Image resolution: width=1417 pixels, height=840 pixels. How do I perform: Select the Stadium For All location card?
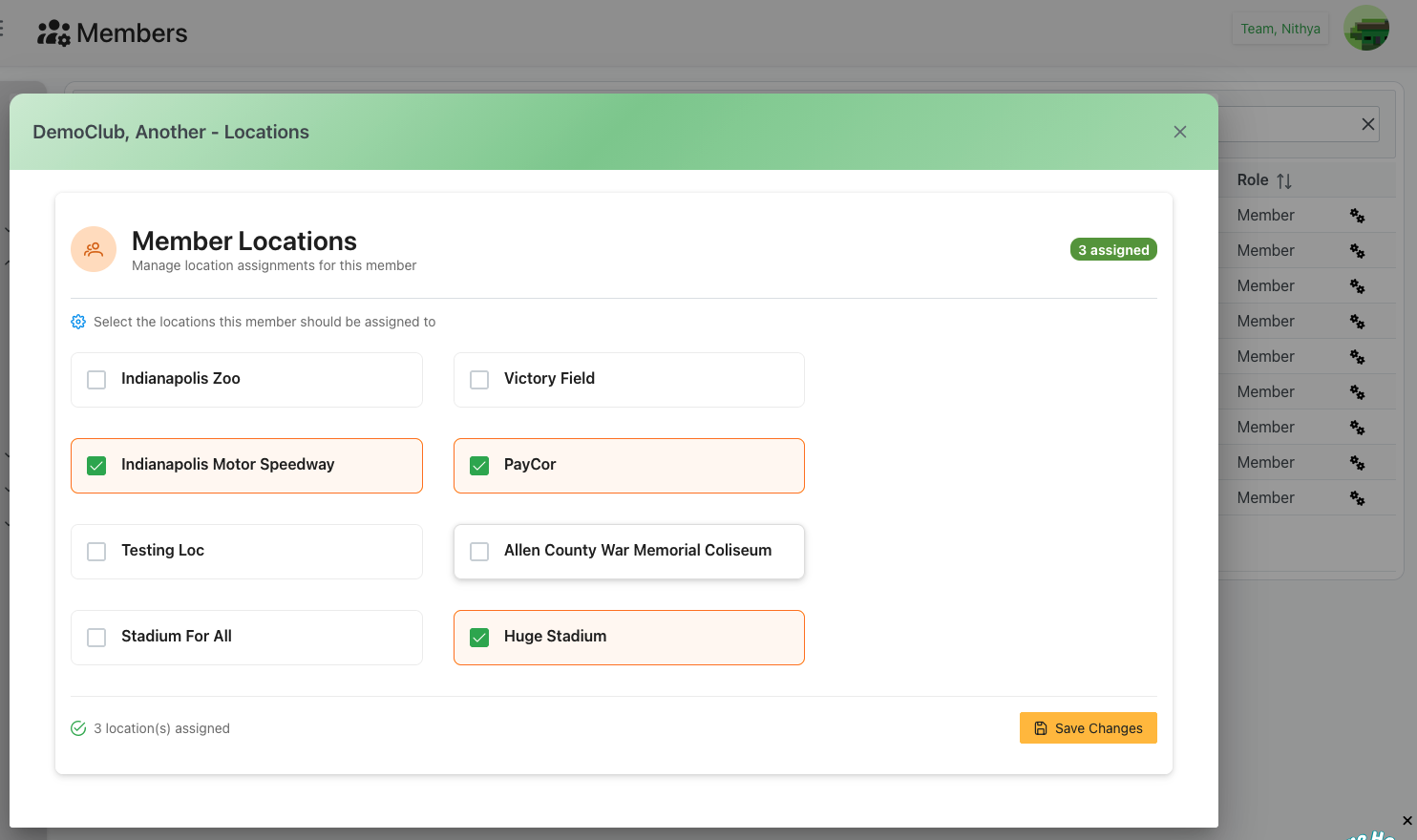pos(246,638)
